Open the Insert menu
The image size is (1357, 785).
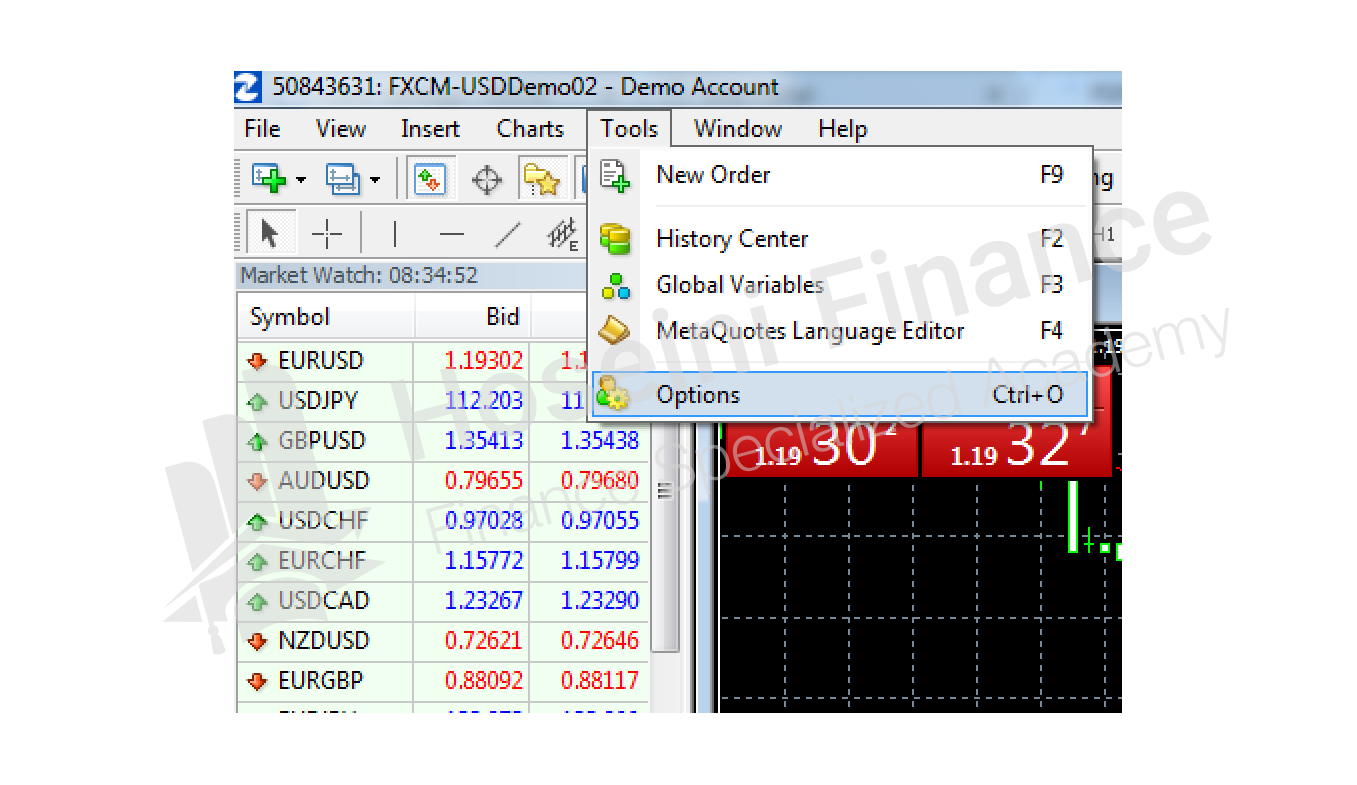point(430,129)
